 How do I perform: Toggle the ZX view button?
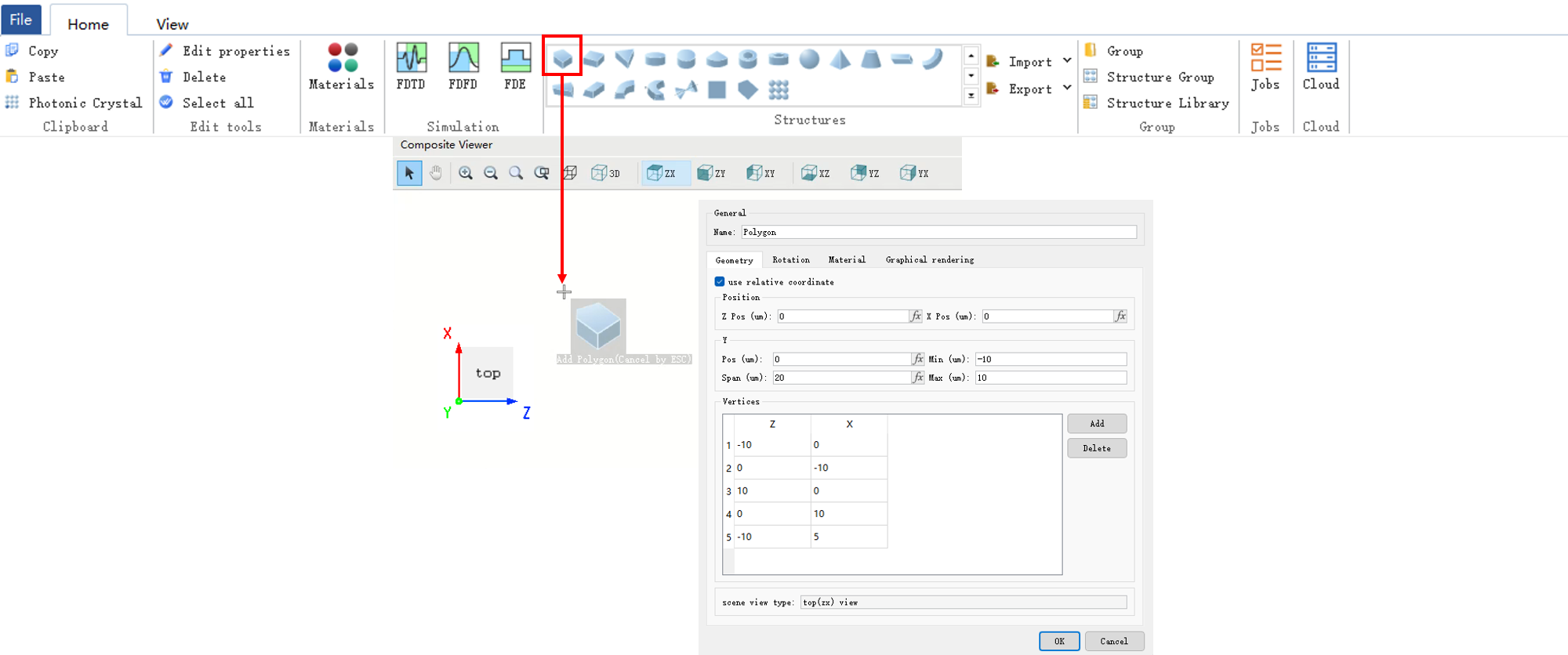pyautogui.click(x=662, y=173)
